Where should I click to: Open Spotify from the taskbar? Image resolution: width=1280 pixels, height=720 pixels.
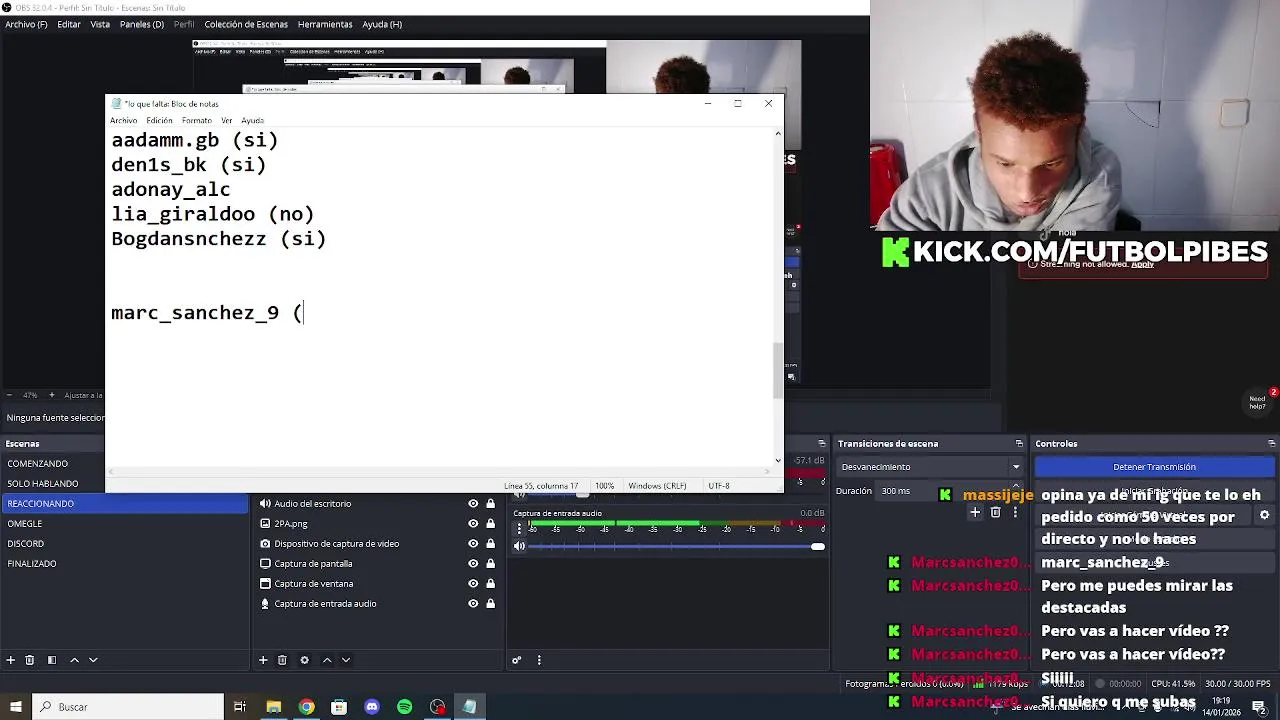[405, 707]
